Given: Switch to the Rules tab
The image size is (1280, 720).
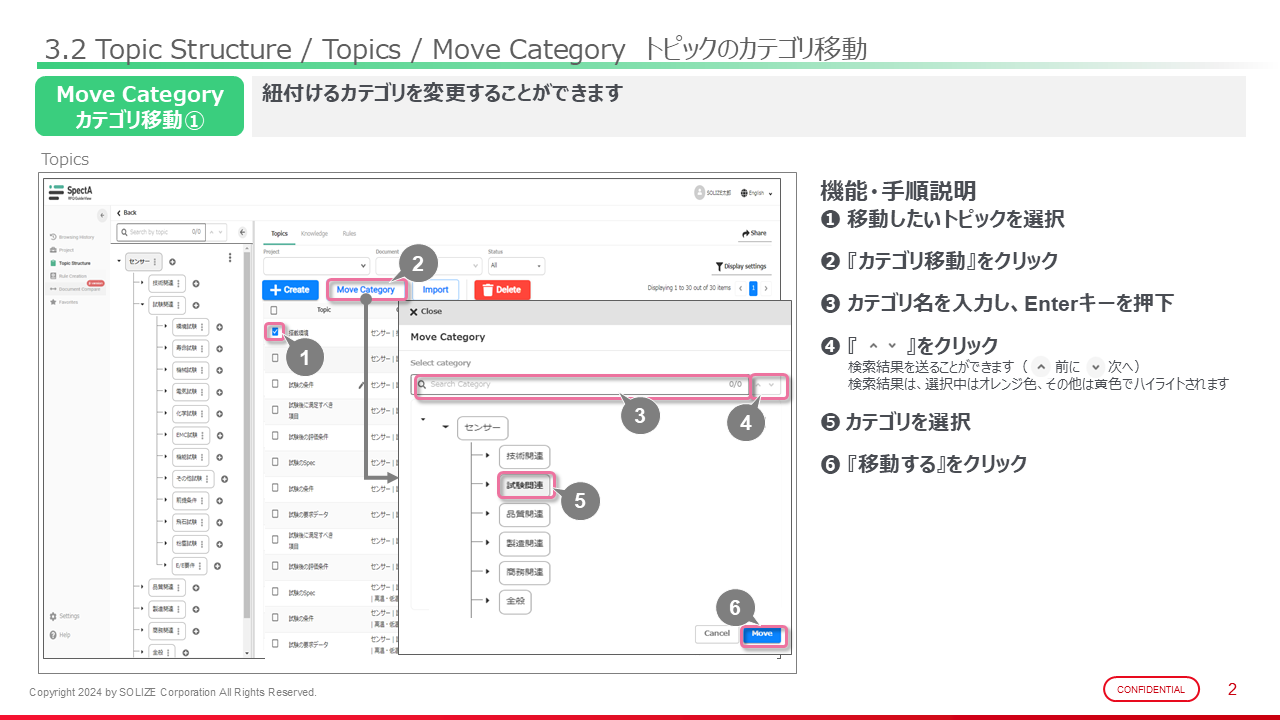Looking at the screenshot, I should tap(349, 234).
